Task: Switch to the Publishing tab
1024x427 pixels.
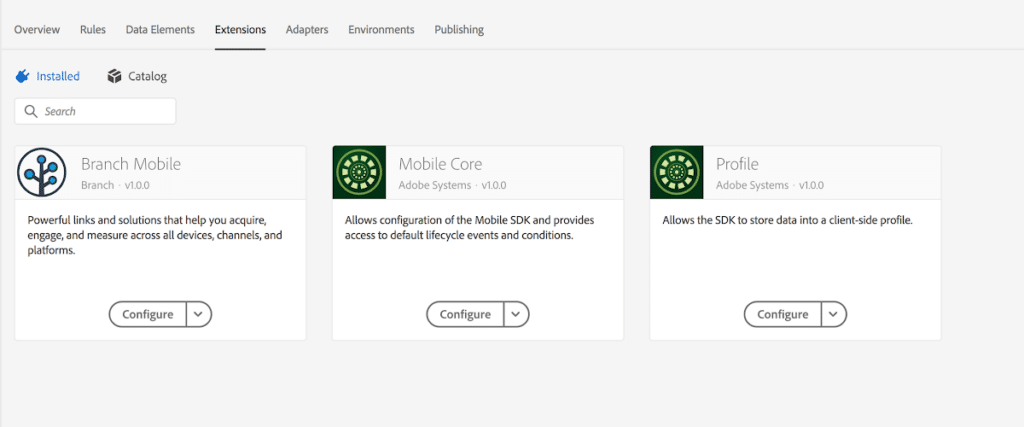Action: pos(459,30)
